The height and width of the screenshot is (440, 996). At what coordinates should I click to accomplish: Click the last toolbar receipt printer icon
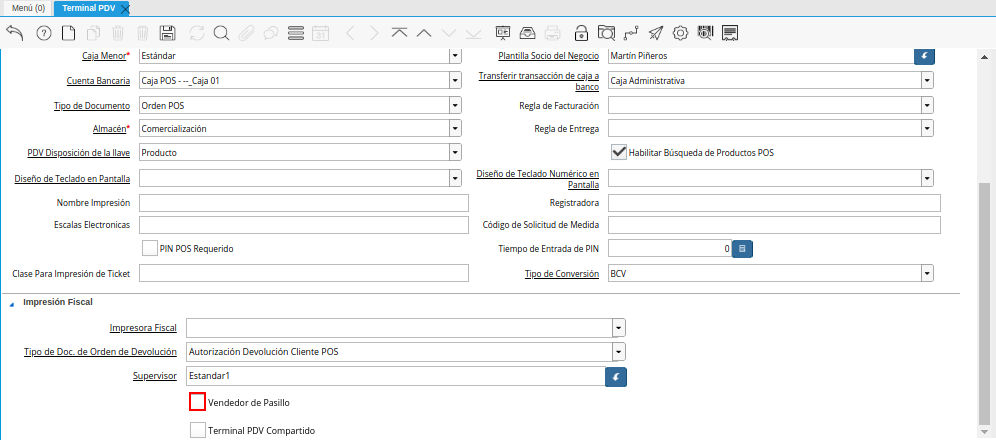730,33
